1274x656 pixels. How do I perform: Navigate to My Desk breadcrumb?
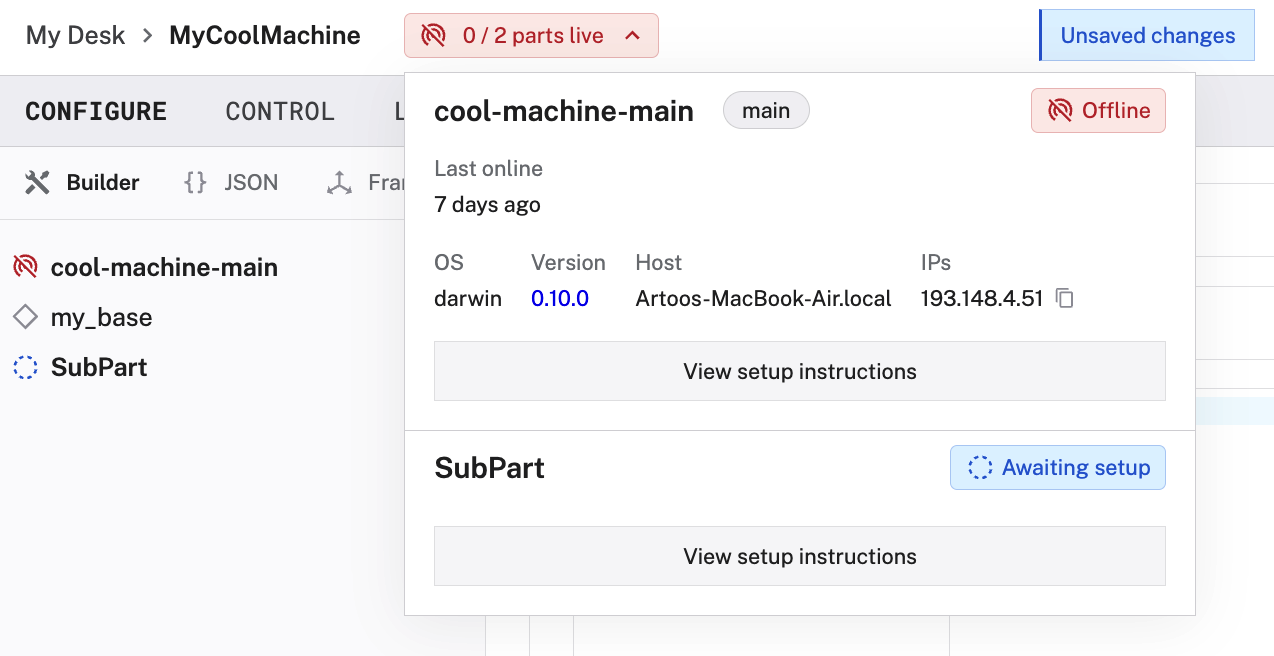[75, 35]
